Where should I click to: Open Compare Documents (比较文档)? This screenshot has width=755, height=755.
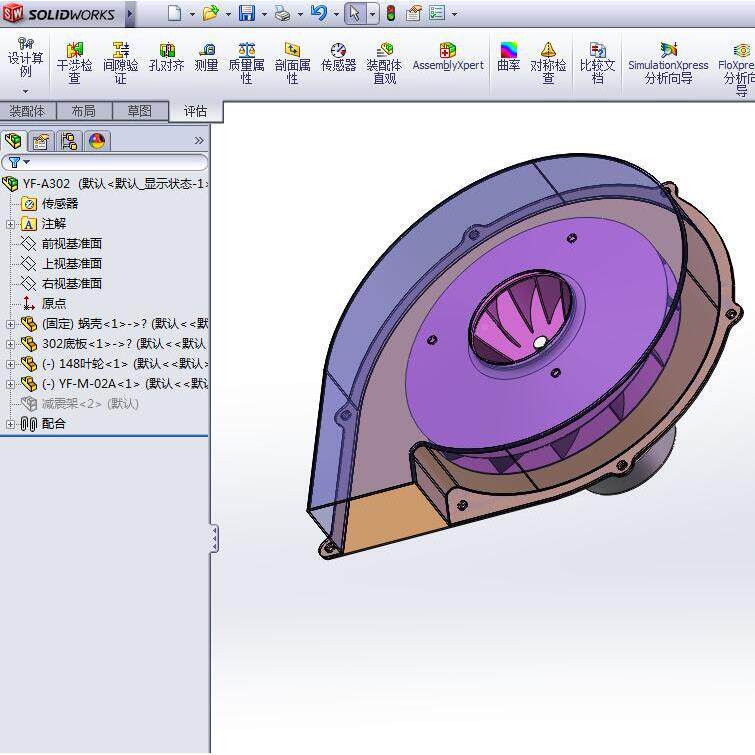[598, 64]
